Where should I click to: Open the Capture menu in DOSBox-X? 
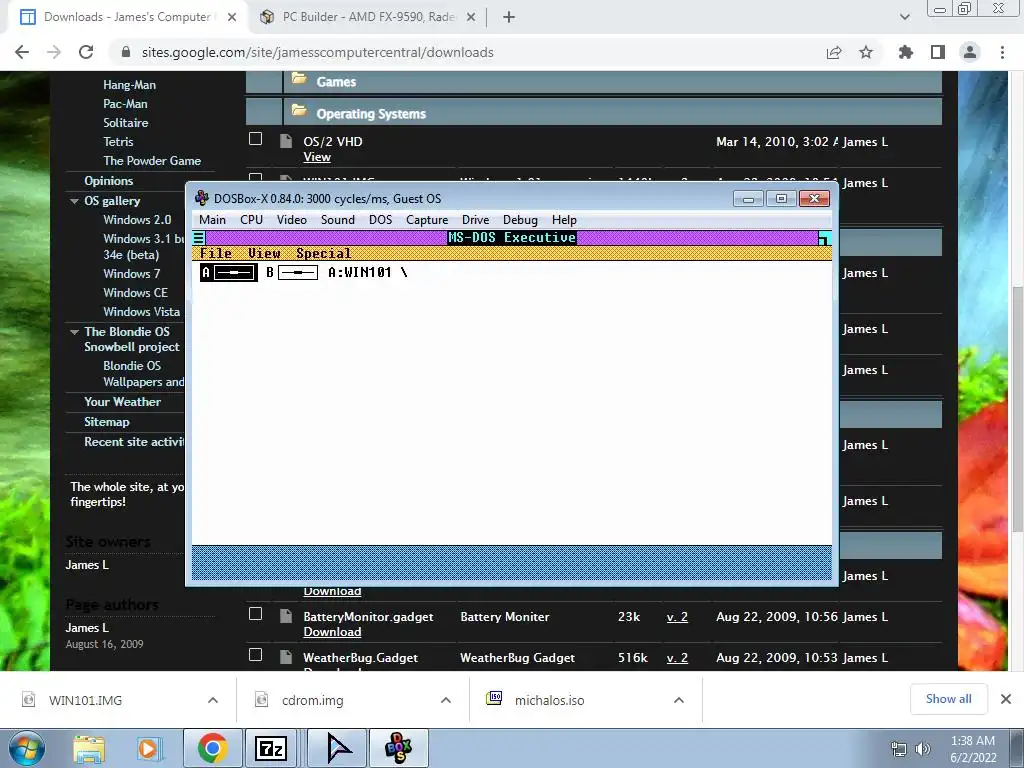[427, 220]
